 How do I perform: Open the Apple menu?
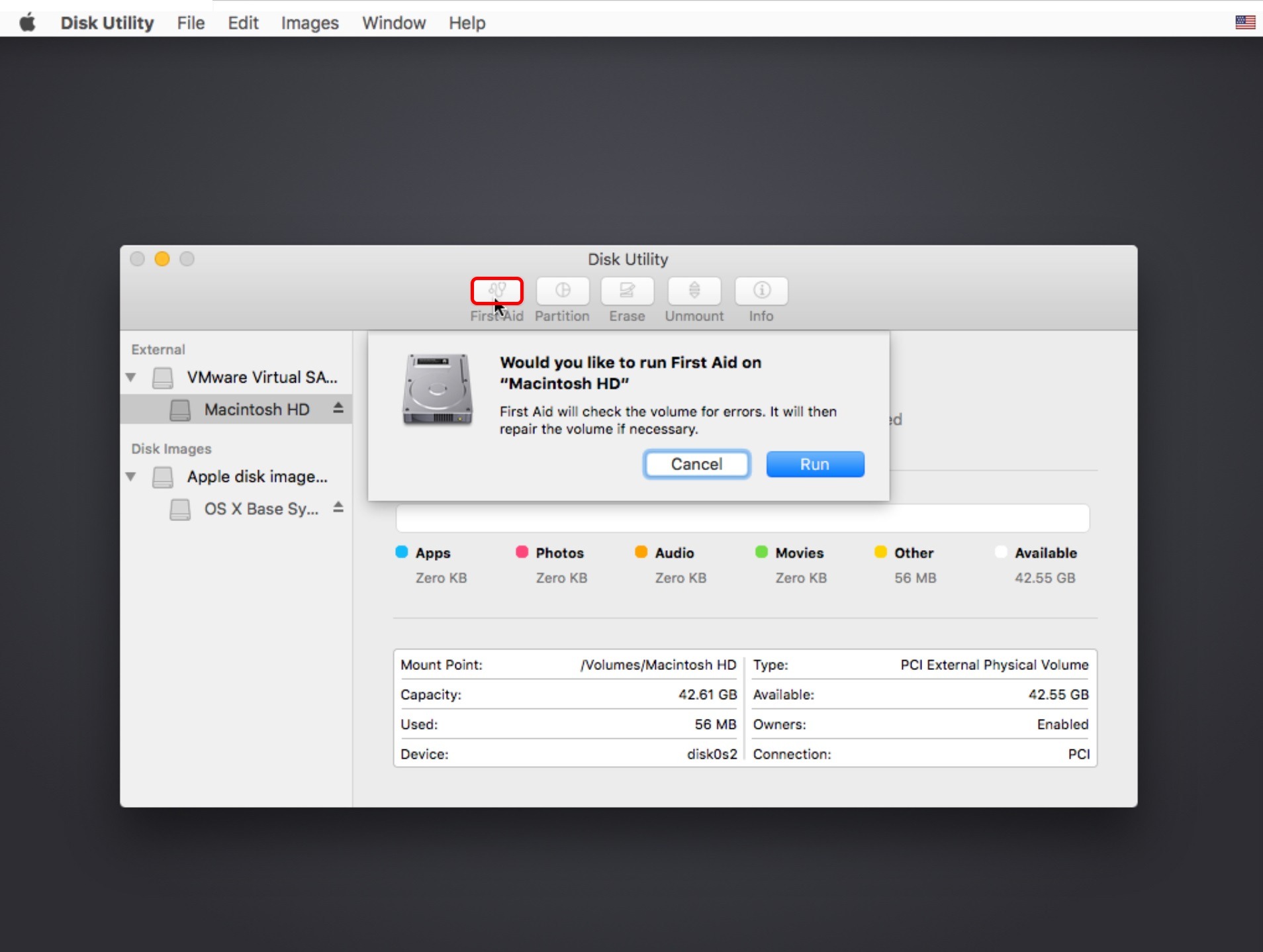(x=27, y=23)
